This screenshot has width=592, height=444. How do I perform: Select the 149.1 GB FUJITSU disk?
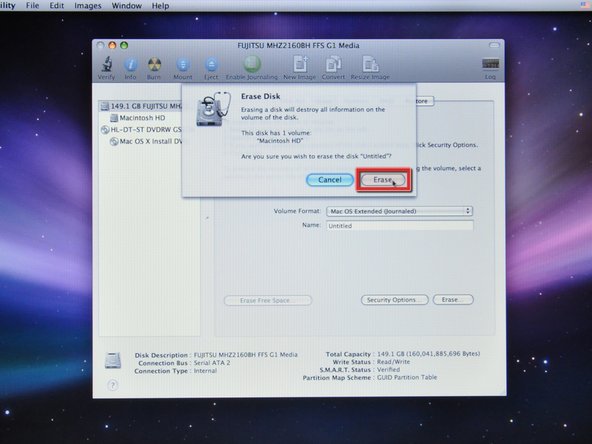142,106
